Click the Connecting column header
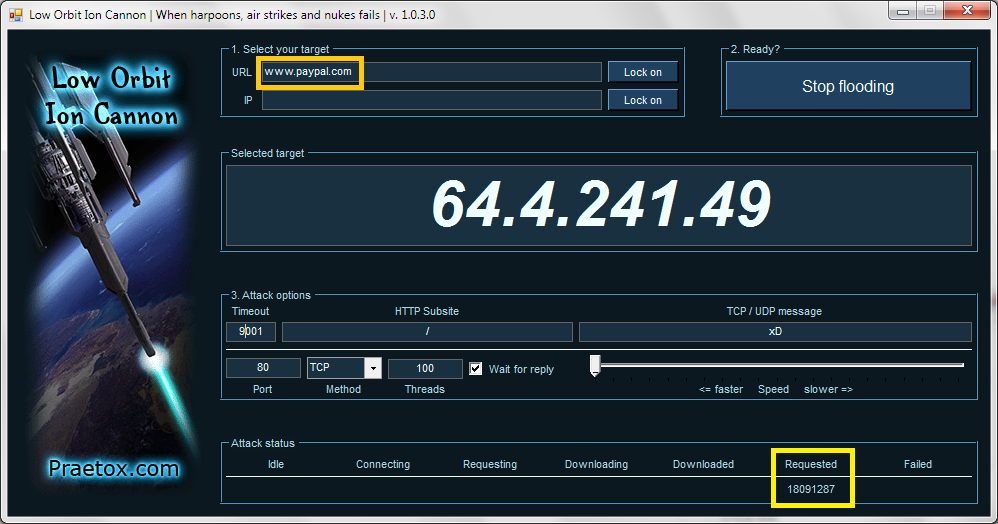 point(383,464)
